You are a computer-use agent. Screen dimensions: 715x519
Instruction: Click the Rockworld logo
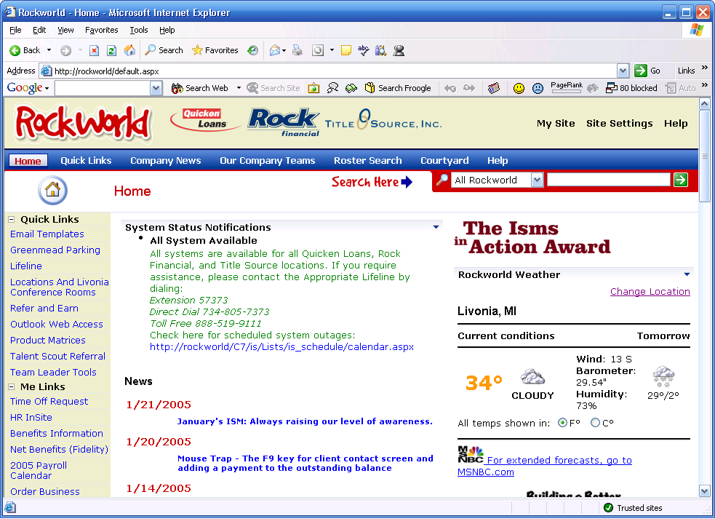coord(83,123)
